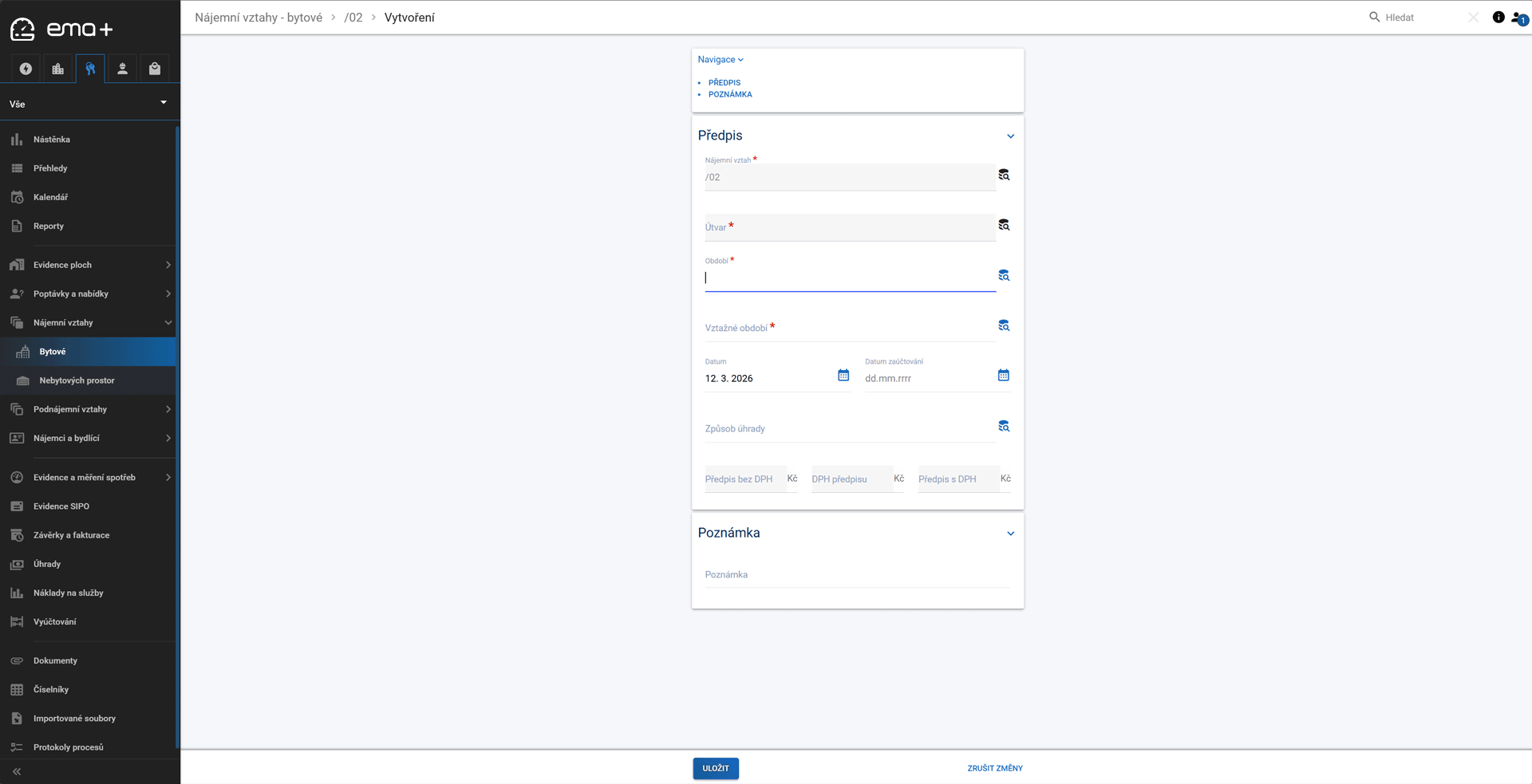
Task: Open the Vše module dropdown
Action: click(89, 104)
